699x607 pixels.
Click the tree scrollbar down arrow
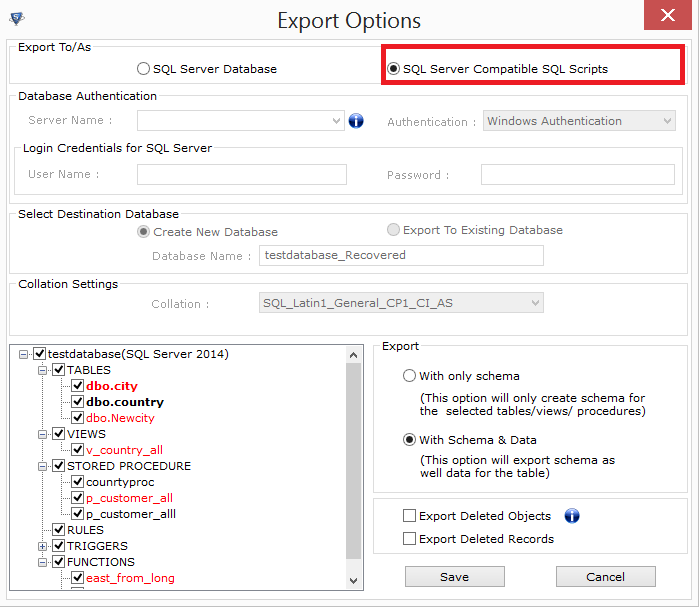[353, 579]
